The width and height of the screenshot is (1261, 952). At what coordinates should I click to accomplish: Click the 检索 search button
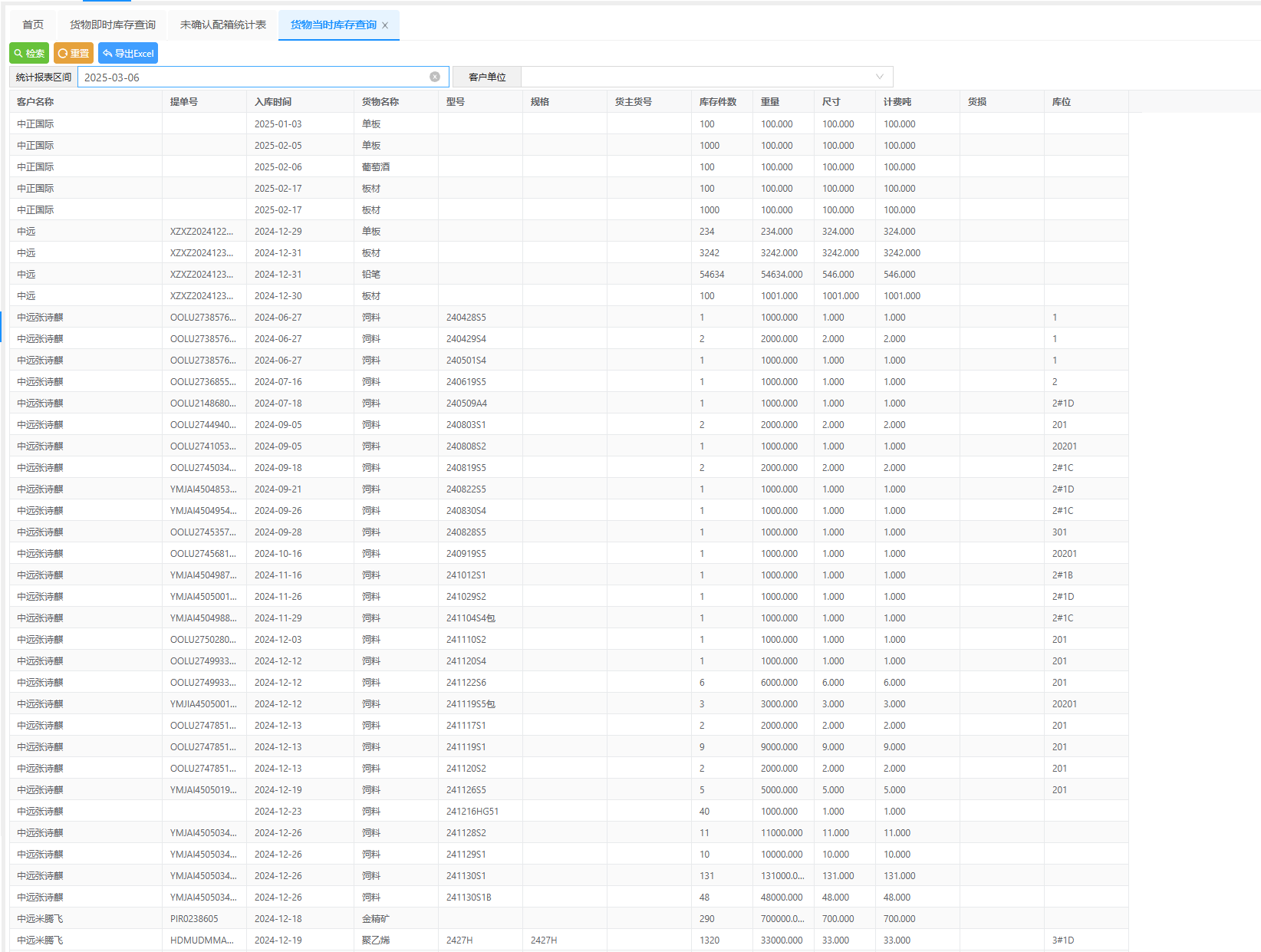tap(29, 54)
